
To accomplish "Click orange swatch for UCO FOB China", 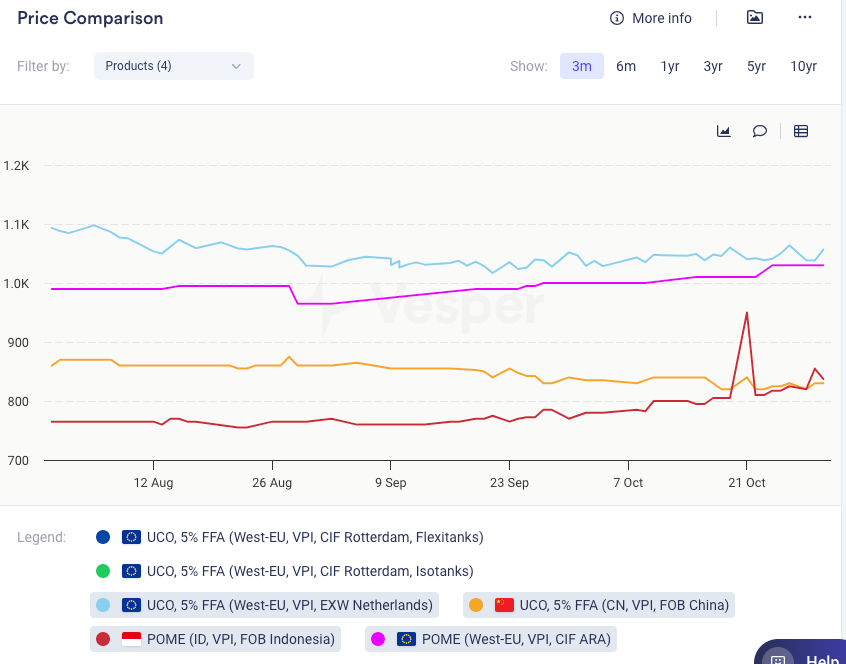I will click(476, 605).
